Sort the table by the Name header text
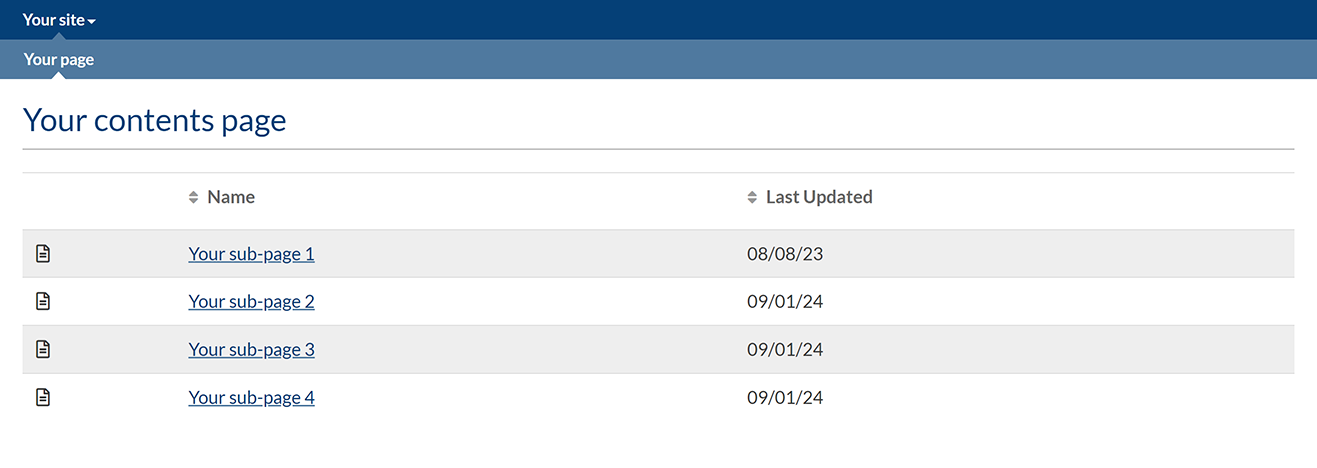Image resolution: width=1317 pixels, height=468 pixels. pos(231,197)
